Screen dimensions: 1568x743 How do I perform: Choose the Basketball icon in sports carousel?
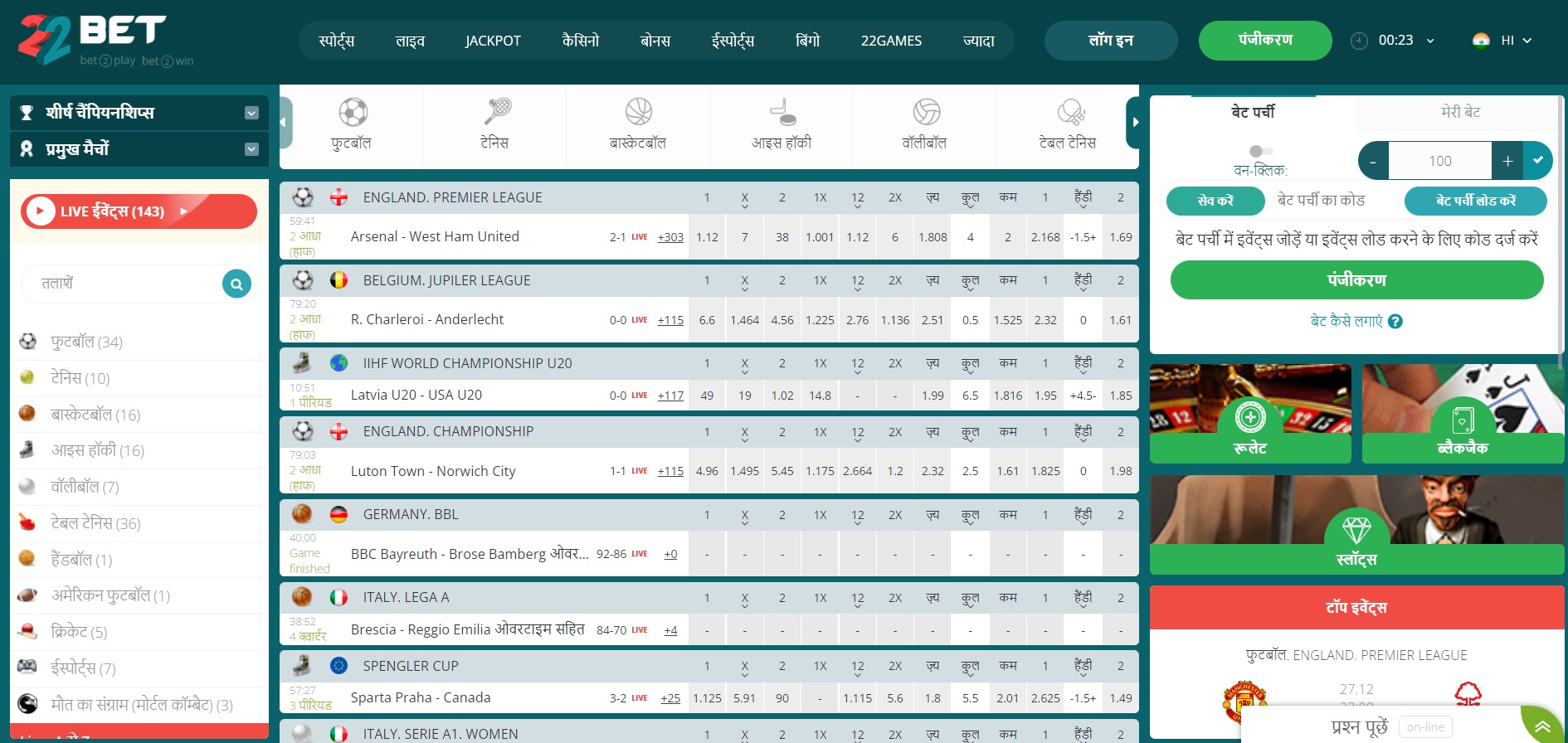point(639,112)
